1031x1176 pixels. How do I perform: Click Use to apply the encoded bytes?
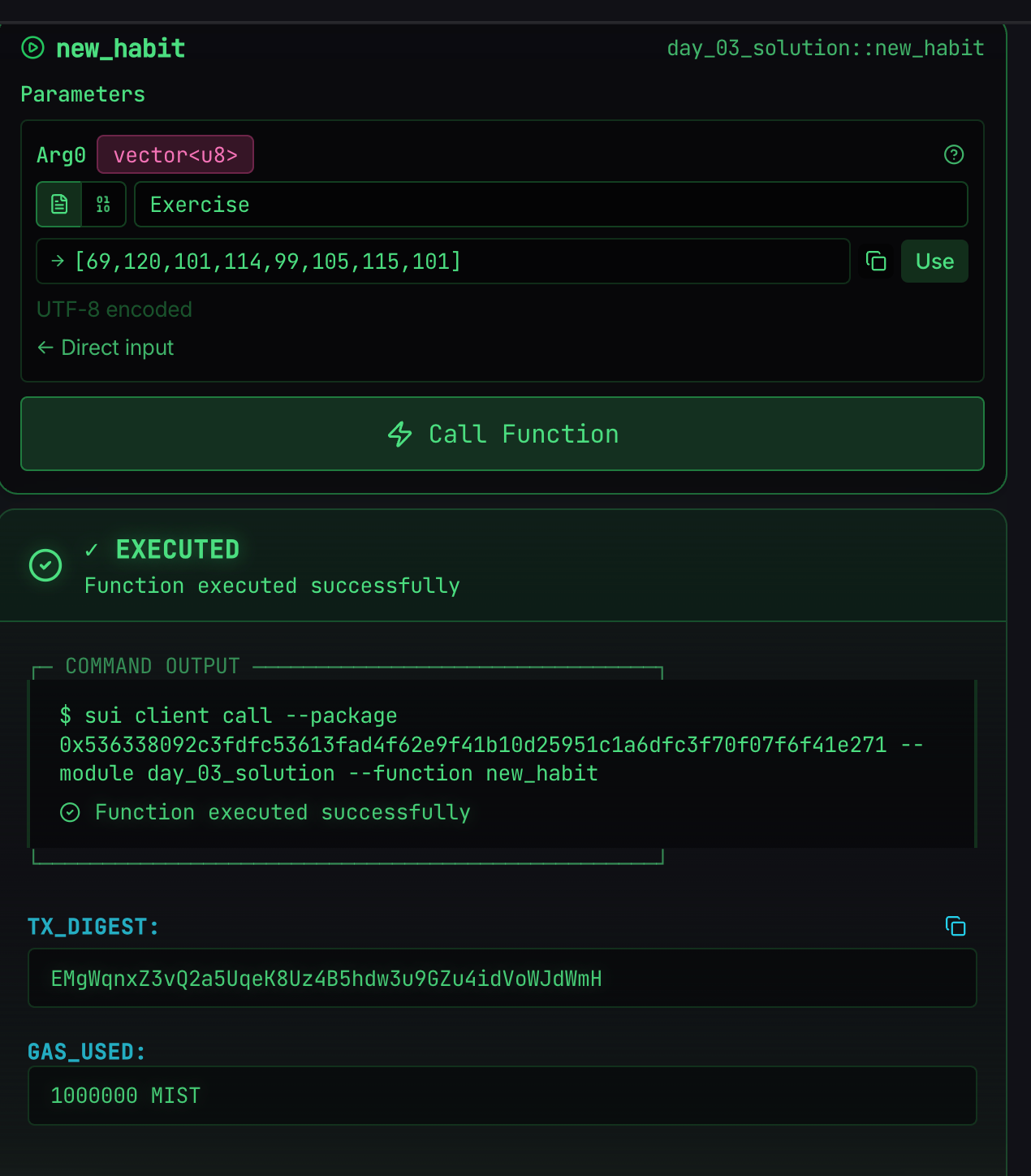pos(934,262)
